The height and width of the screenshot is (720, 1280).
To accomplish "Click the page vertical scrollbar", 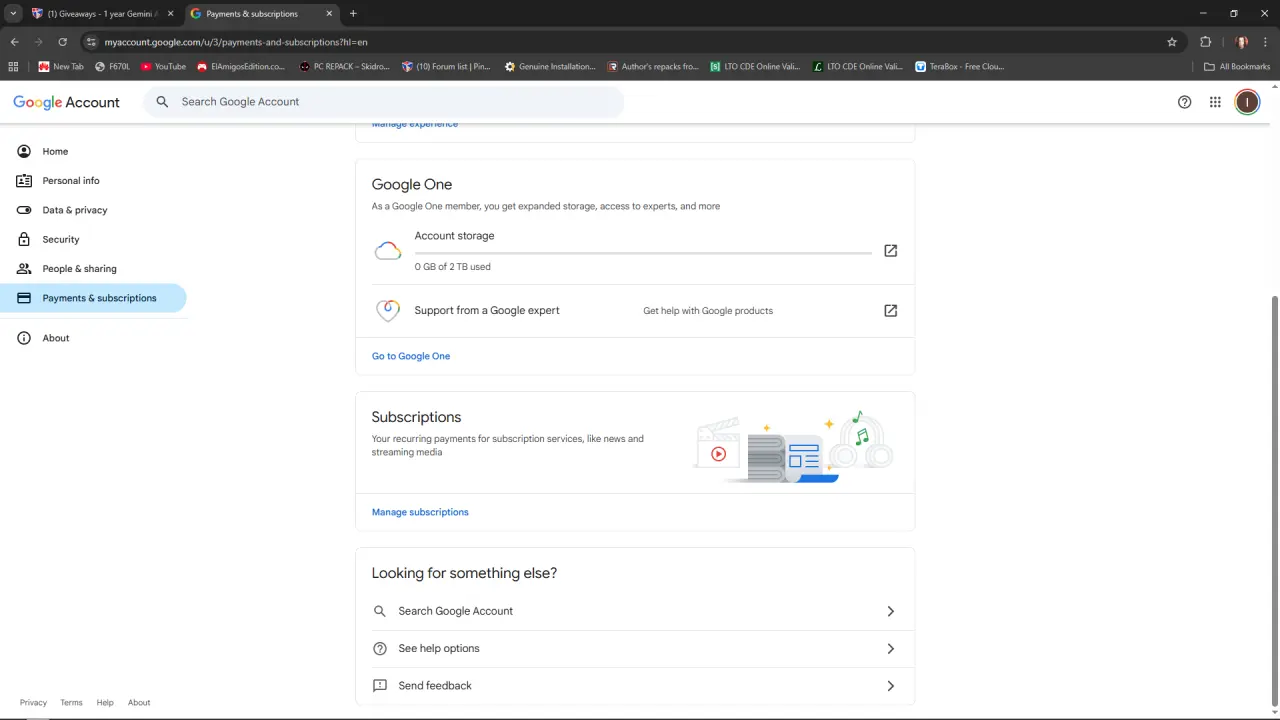I will point(1274,500).
